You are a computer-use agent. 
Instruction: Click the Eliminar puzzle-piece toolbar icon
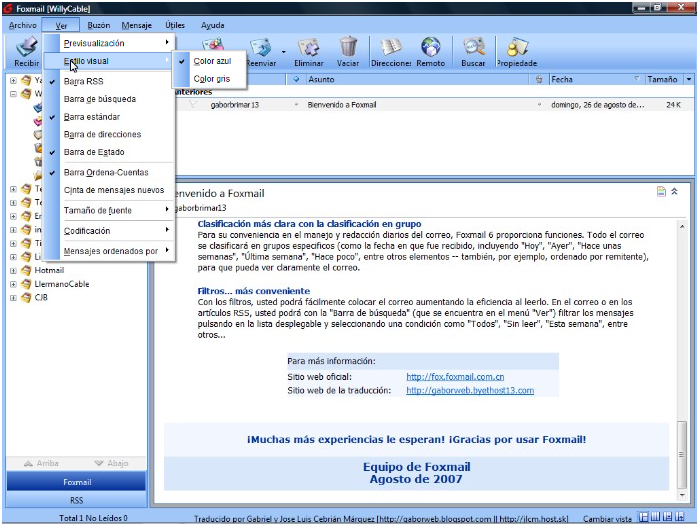(308, 47)
